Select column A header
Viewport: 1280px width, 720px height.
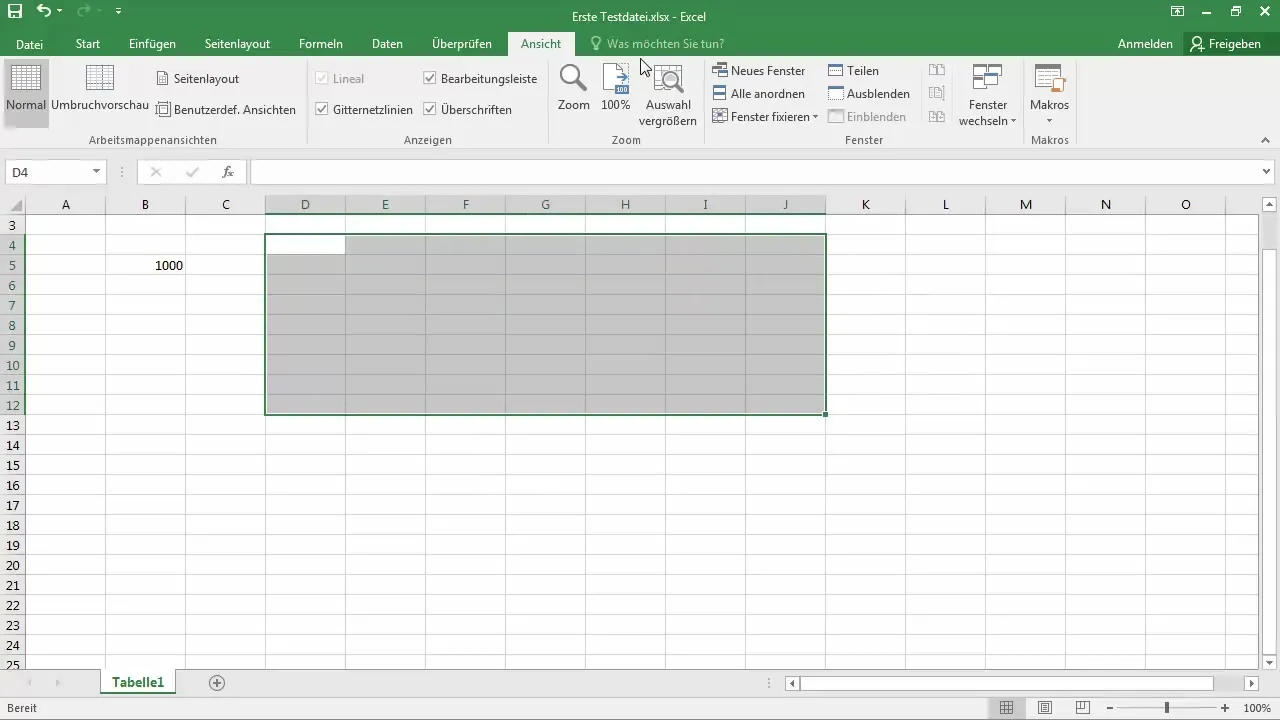66,205
